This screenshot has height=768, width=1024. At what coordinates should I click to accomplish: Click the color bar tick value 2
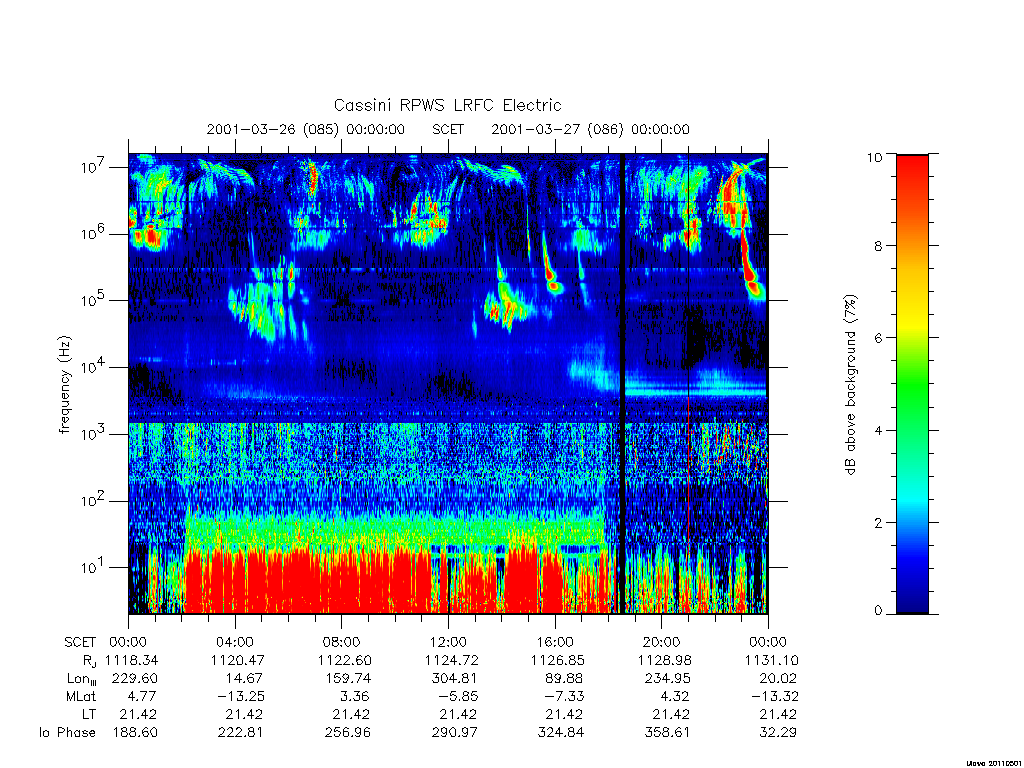point(878,522)
